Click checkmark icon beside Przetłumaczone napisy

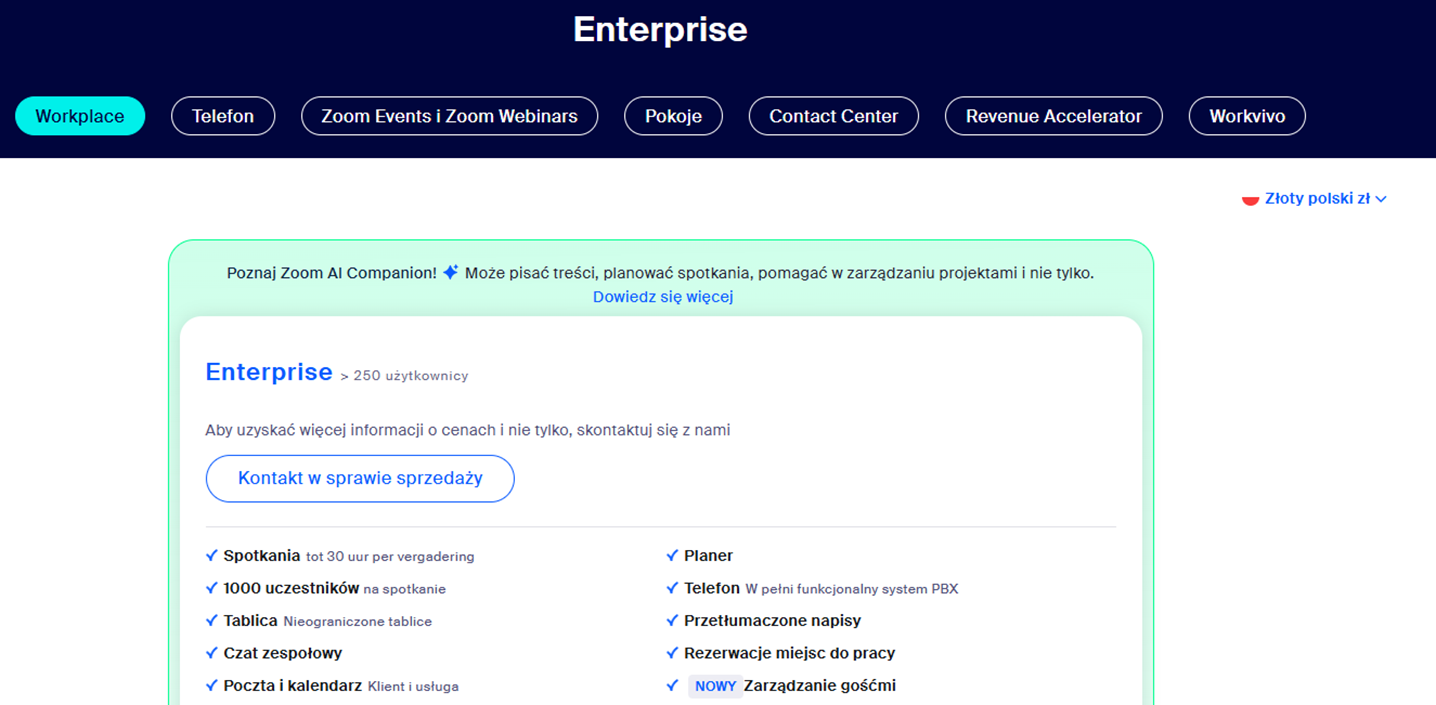(x=672, y=621)
